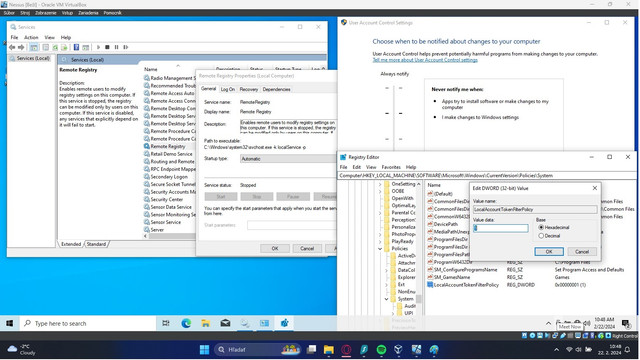Viewport: 640px width, 360px height.
Task: Open Properties icon in Services toolbar
Action: click(46, 47)
